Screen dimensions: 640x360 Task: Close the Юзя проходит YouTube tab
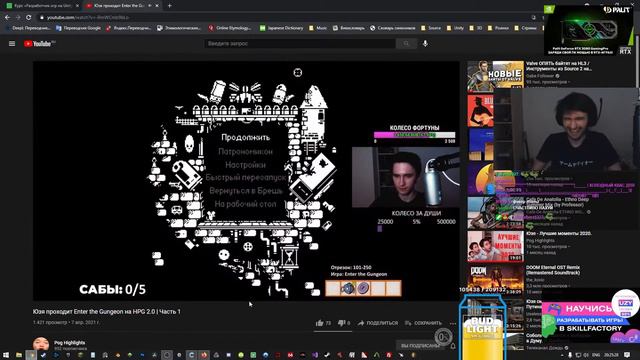tap(157, 6)
